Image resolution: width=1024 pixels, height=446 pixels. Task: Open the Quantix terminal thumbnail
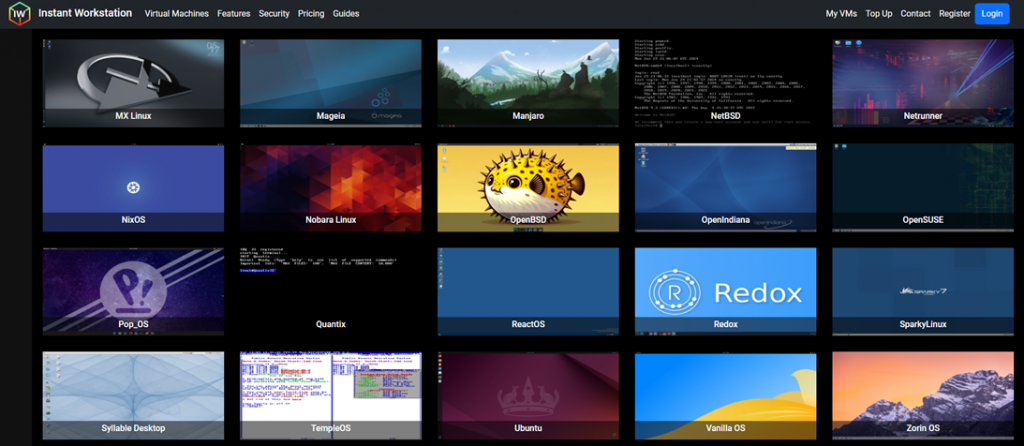tap(330, 292)
